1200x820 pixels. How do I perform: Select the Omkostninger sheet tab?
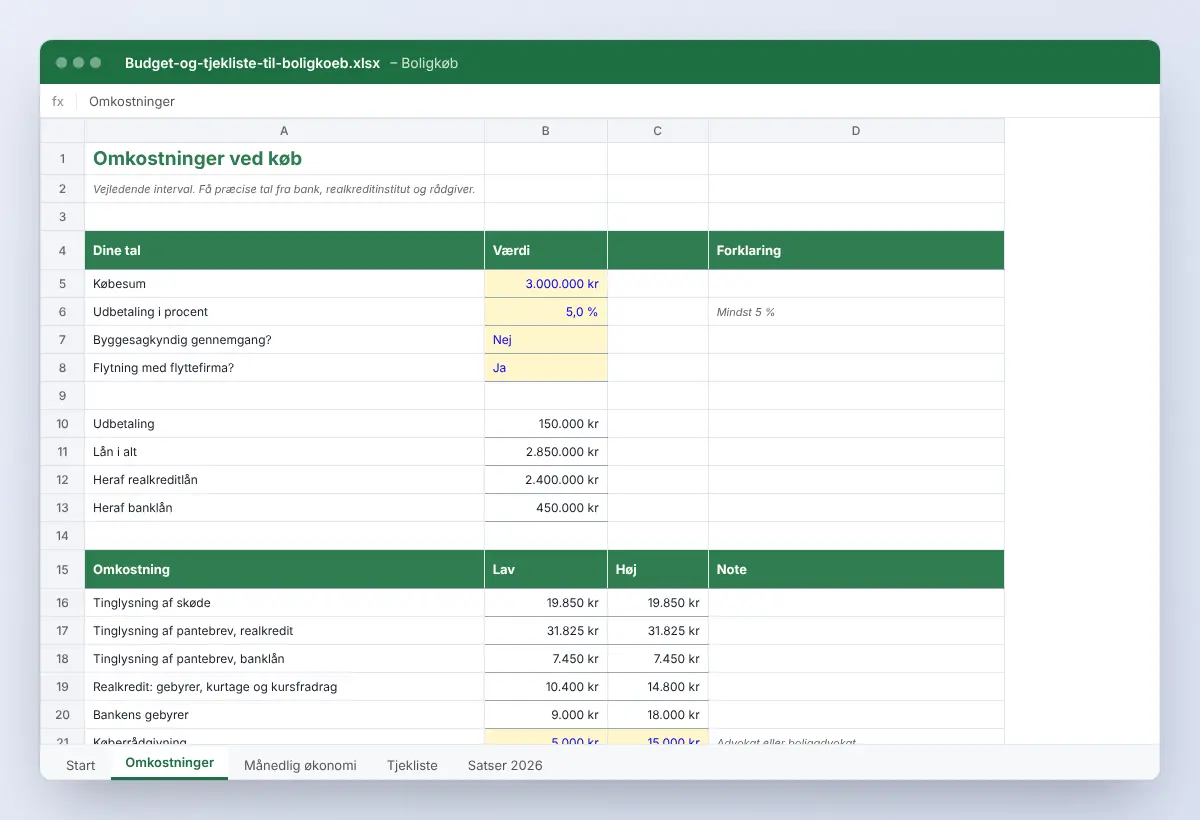[170, 763]
